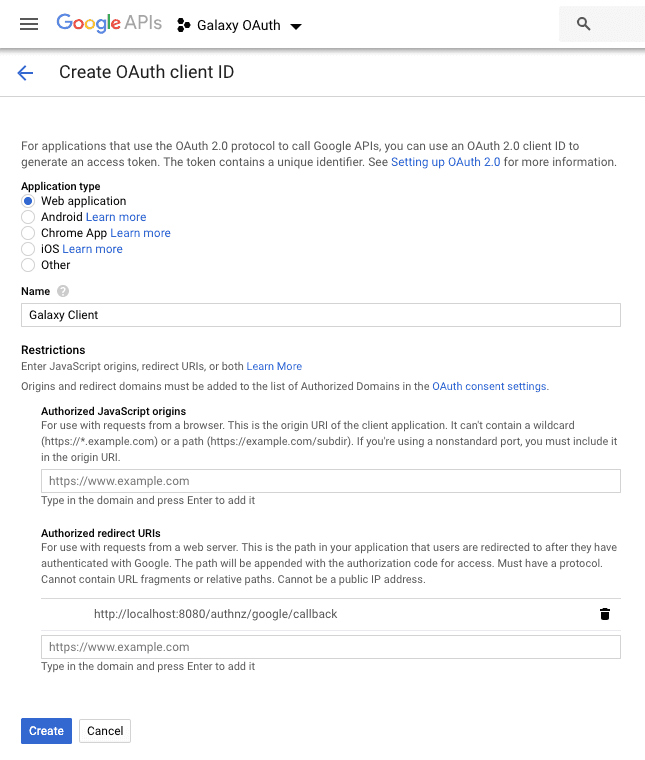Open the Setting up OAuth 2.0 link
The width and height of the screenshot is (645, 760).
tap(445, 162)
